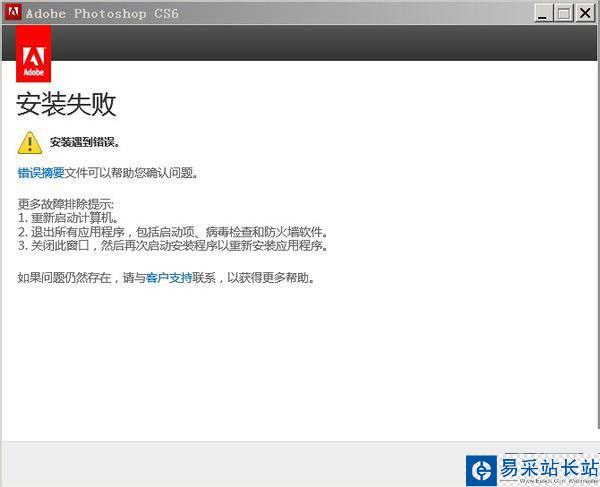Click the 安装遇到错误。 message

(x=85, y=142)
